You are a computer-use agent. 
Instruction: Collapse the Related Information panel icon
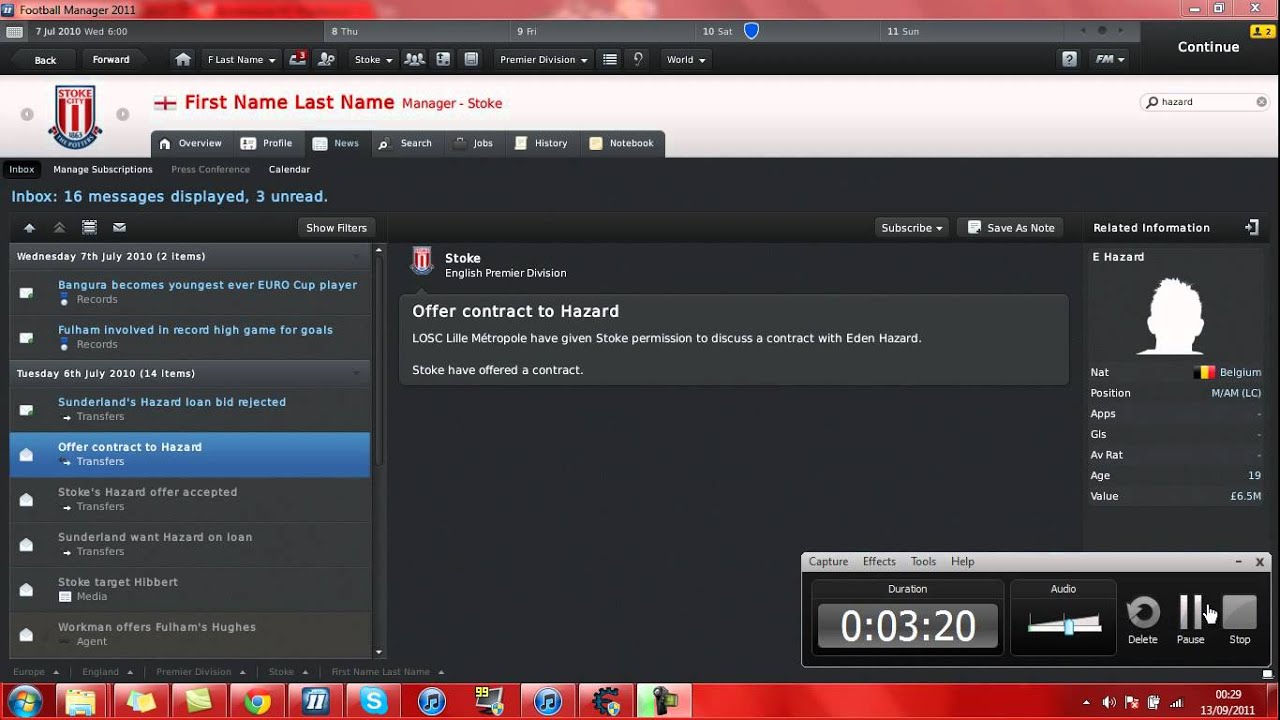1251,228
